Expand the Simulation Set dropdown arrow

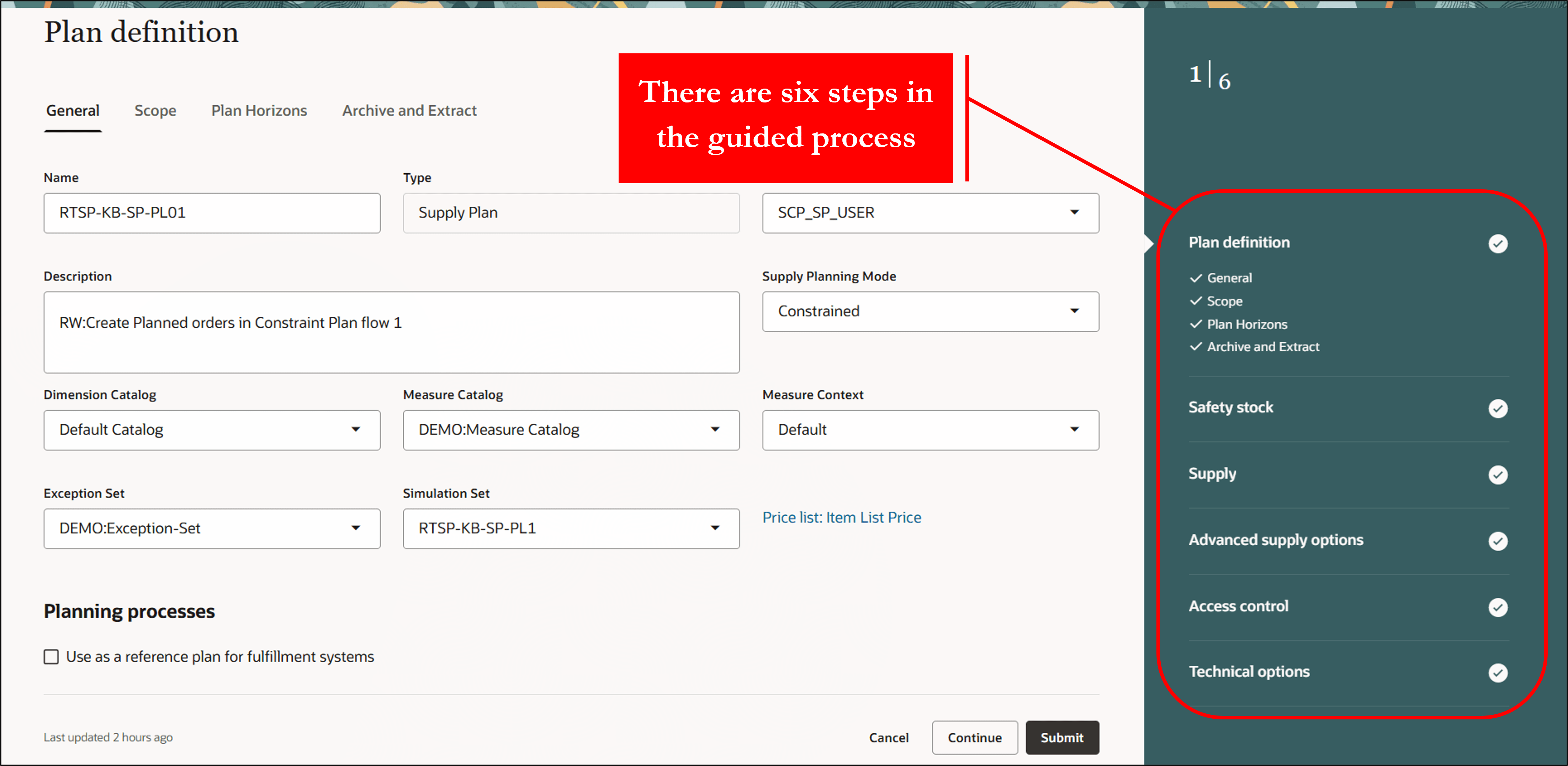pos(715,529)
